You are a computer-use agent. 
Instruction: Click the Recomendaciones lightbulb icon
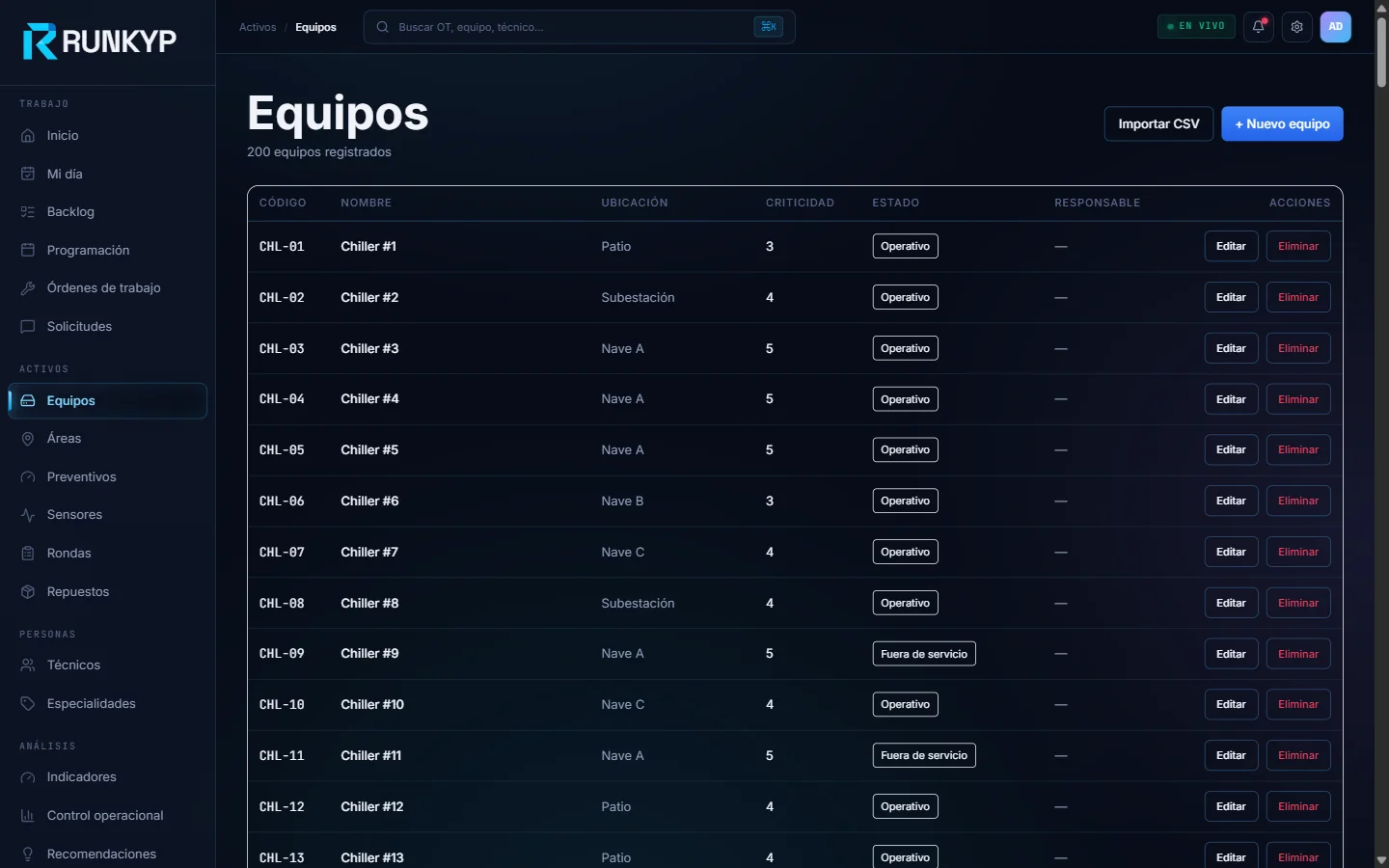coord(28,854)
